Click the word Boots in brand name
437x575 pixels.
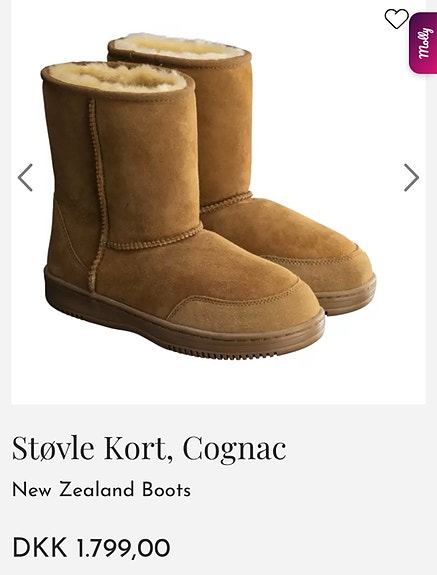click(x=166, y=490)
